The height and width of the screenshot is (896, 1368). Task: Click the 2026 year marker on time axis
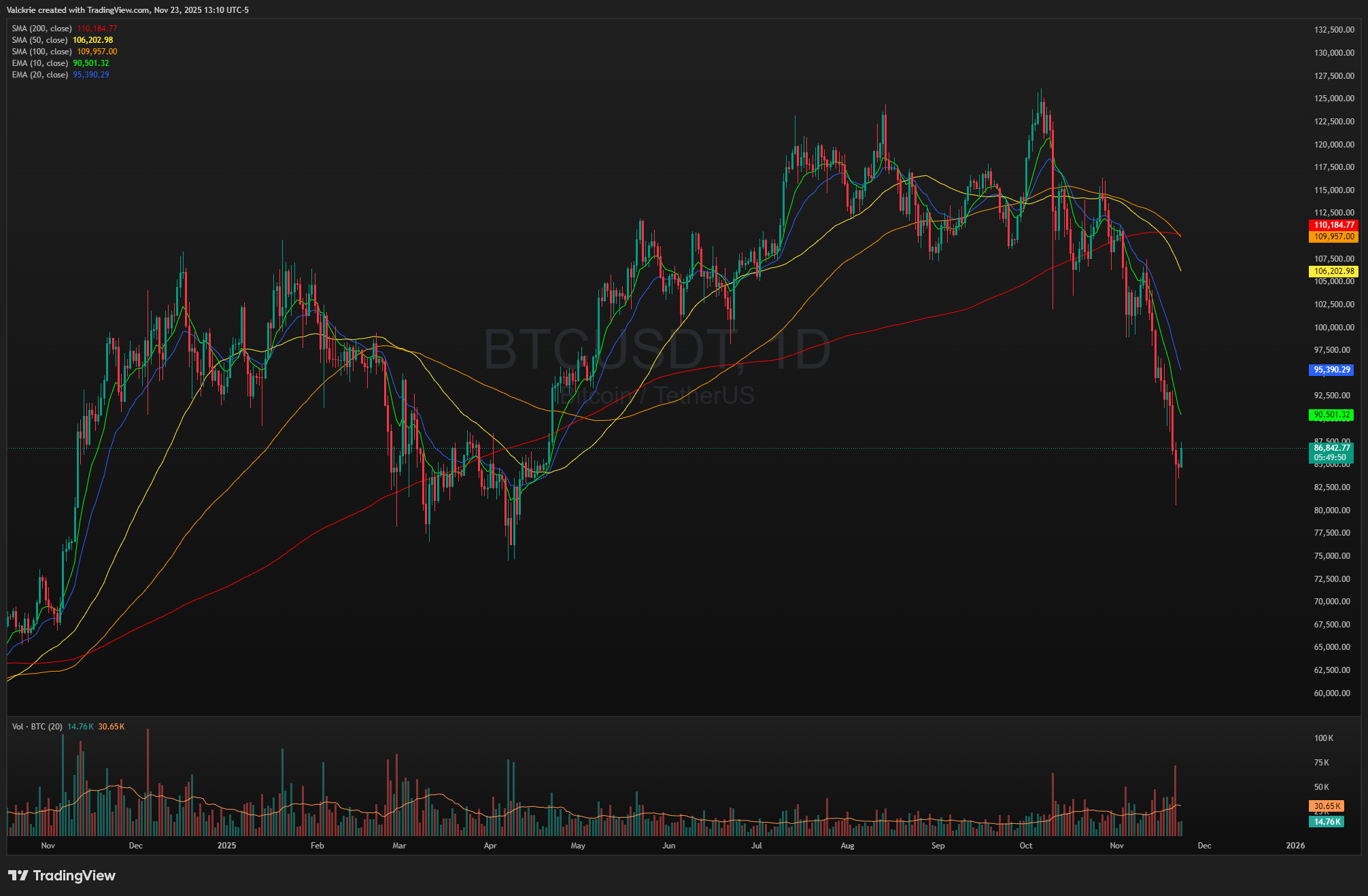pyautogui.click(x=1295, y=846)
